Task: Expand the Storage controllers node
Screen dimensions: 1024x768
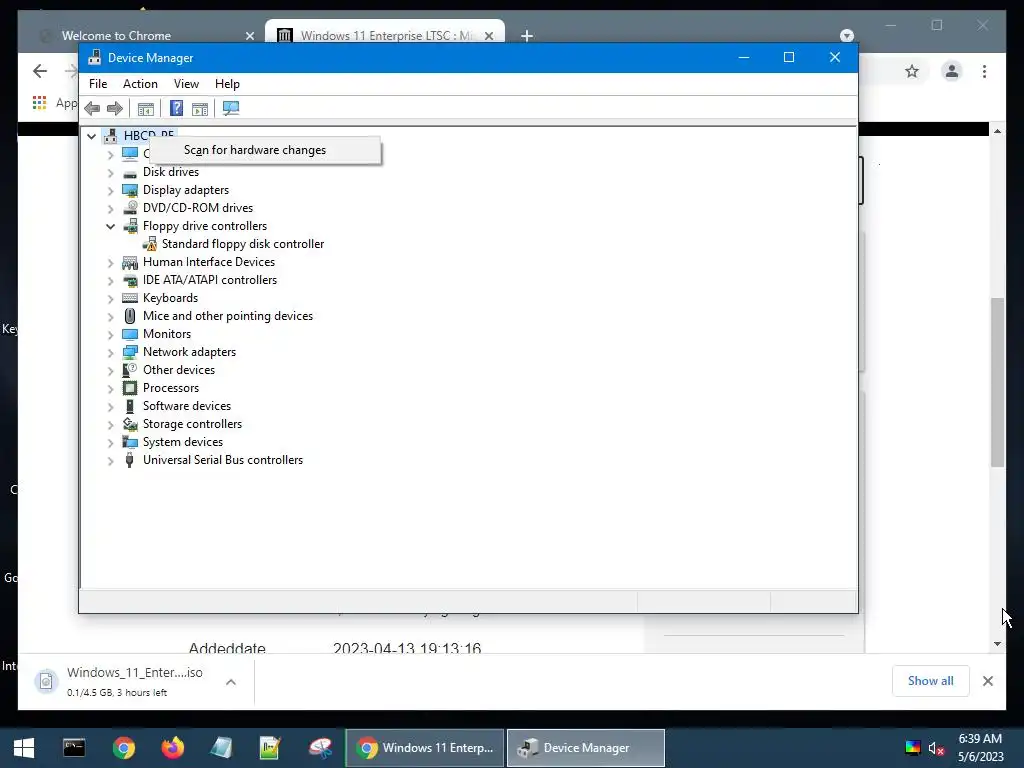Action: pyautogui.click(x=110, y=424)
